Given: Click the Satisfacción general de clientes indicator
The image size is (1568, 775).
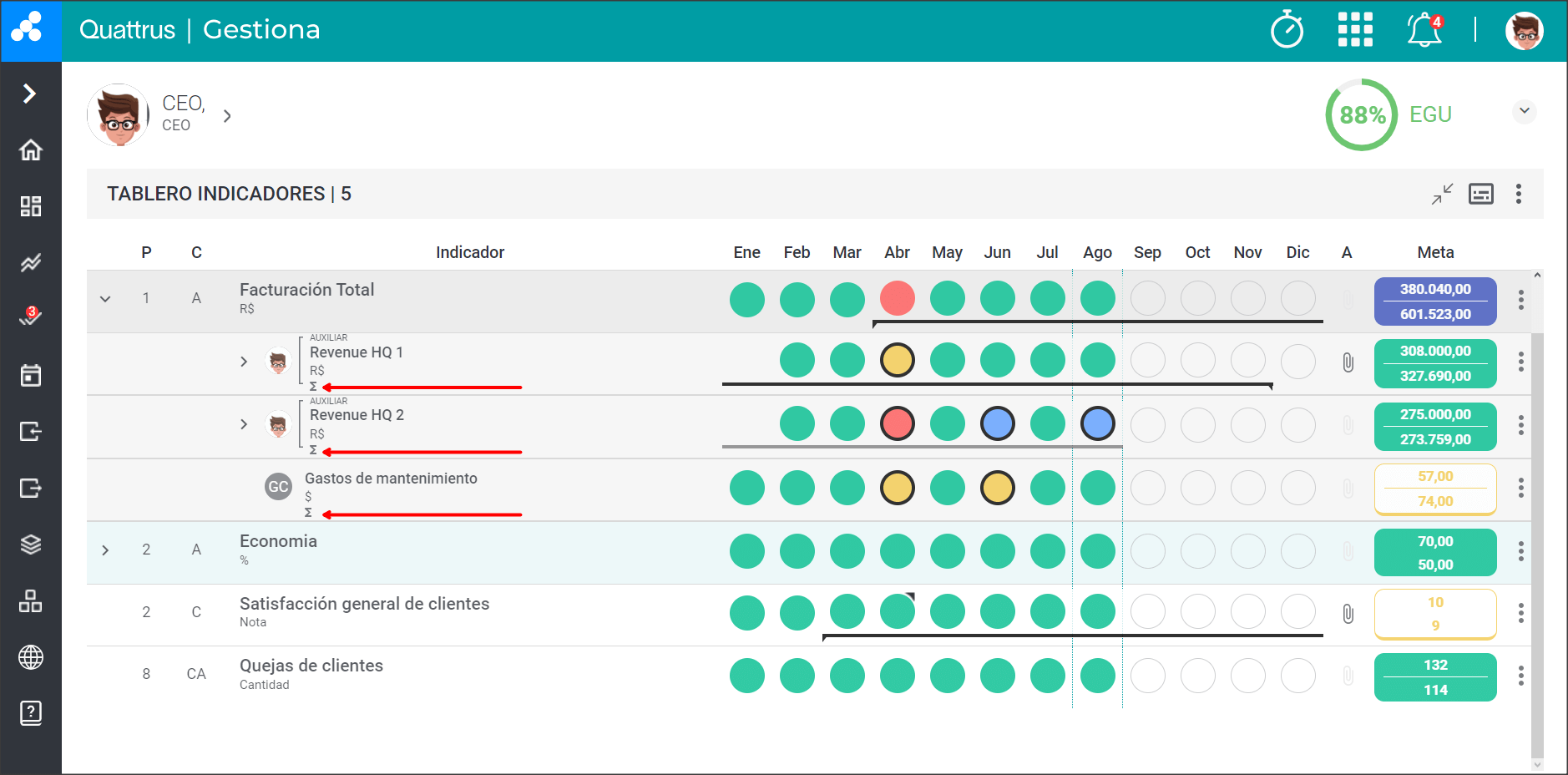Looking at the screenshot, I should click(364, 604).
